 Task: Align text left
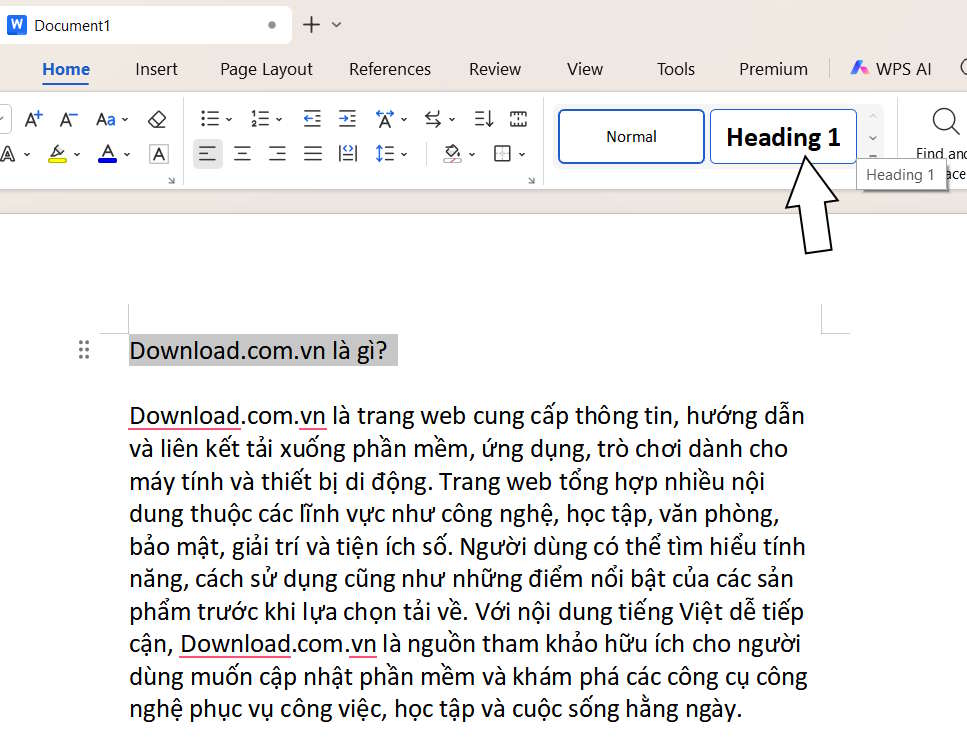point(207,154)
